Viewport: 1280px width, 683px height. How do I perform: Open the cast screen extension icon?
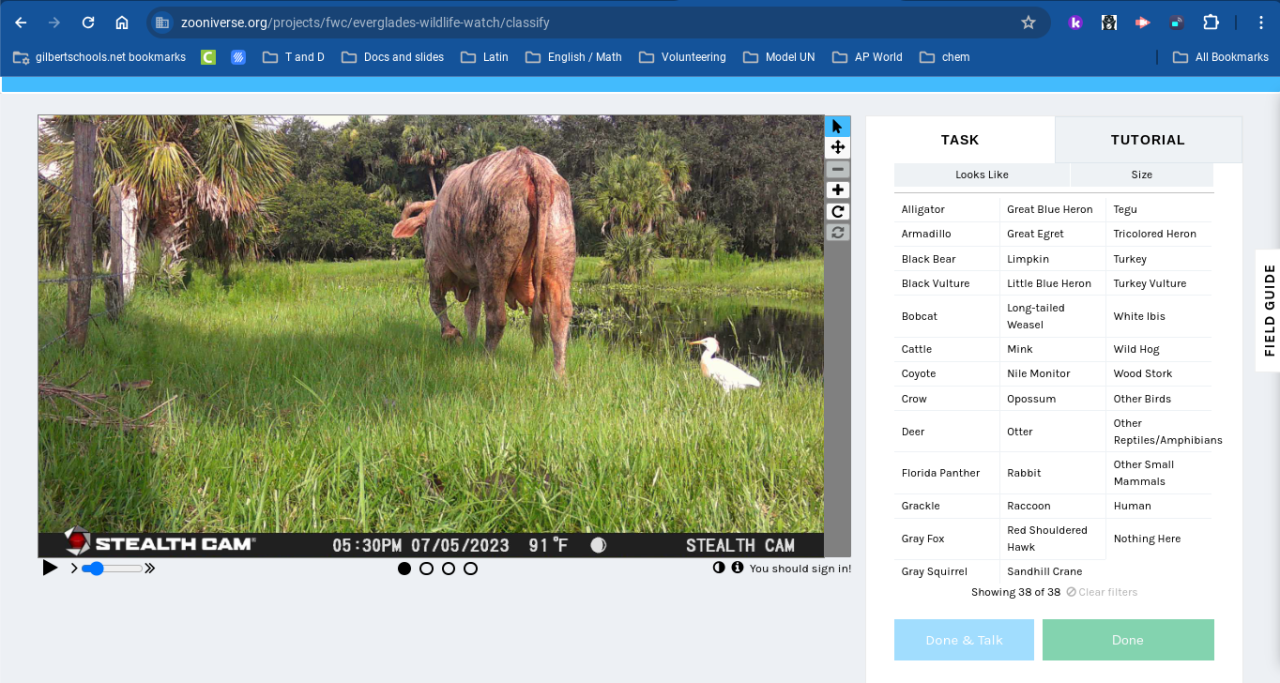1177,22
